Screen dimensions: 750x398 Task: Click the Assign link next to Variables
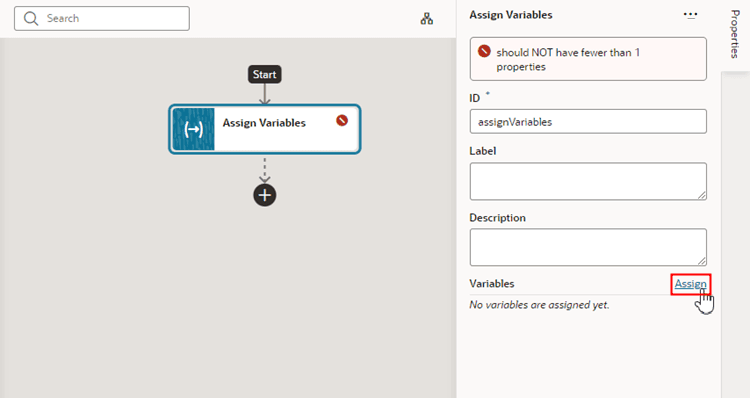pos(690,284)
